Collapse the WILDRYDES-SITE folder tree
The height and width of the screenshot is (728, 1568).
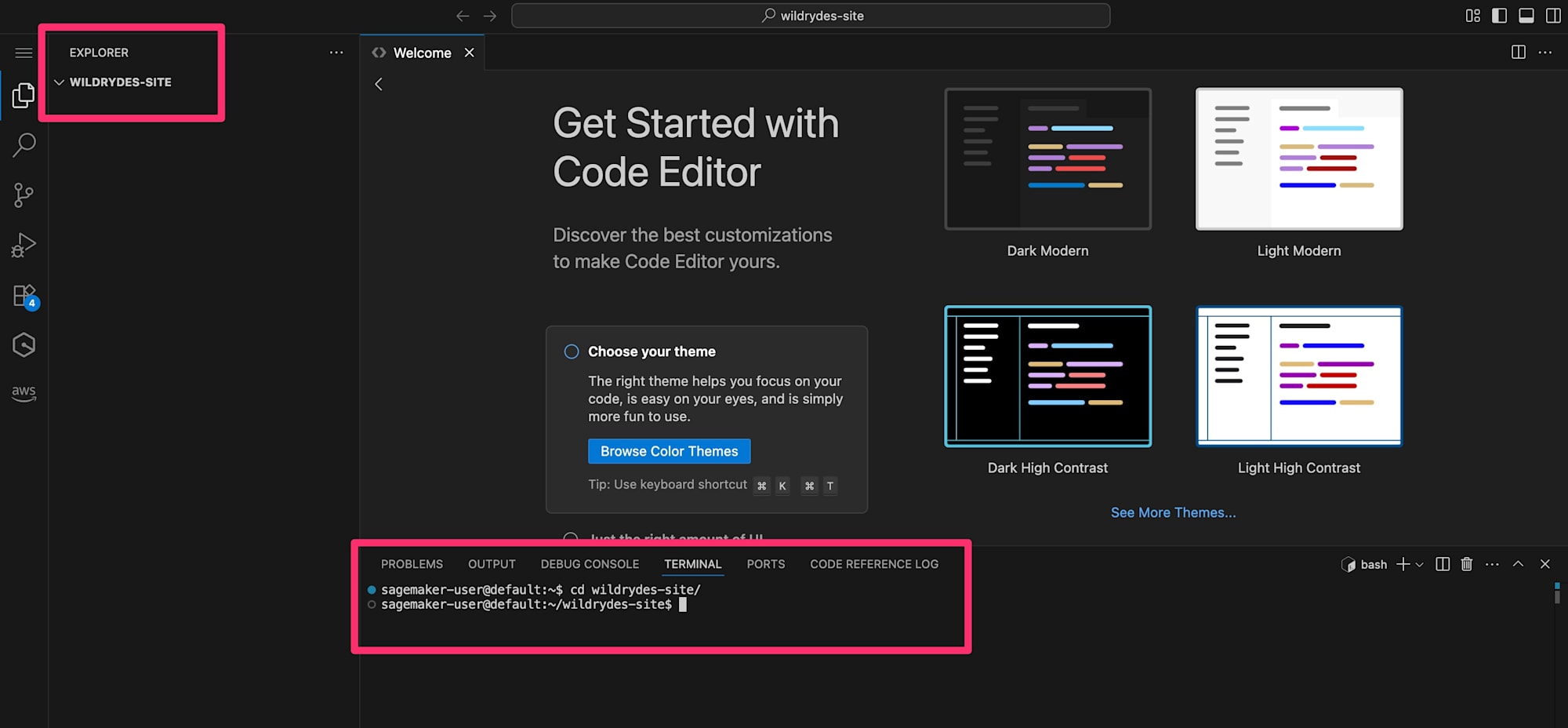tap(59, 82)
